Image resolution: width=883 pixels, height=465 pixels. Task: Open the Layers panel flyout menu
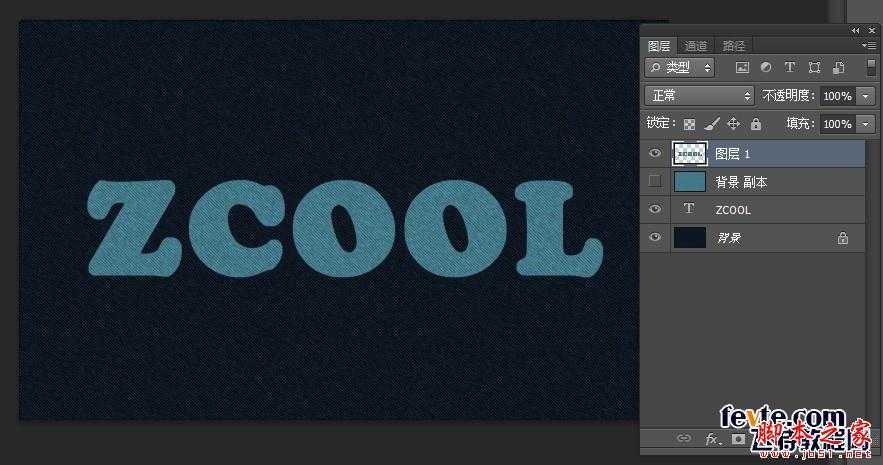click(871, 46)
